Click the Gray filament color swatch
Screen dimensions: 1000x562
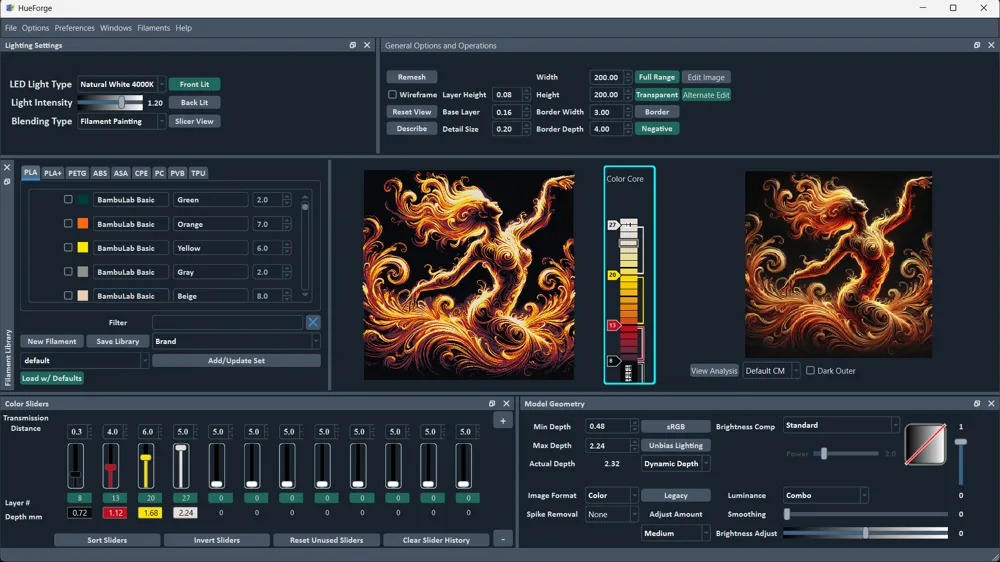[83, 272]
